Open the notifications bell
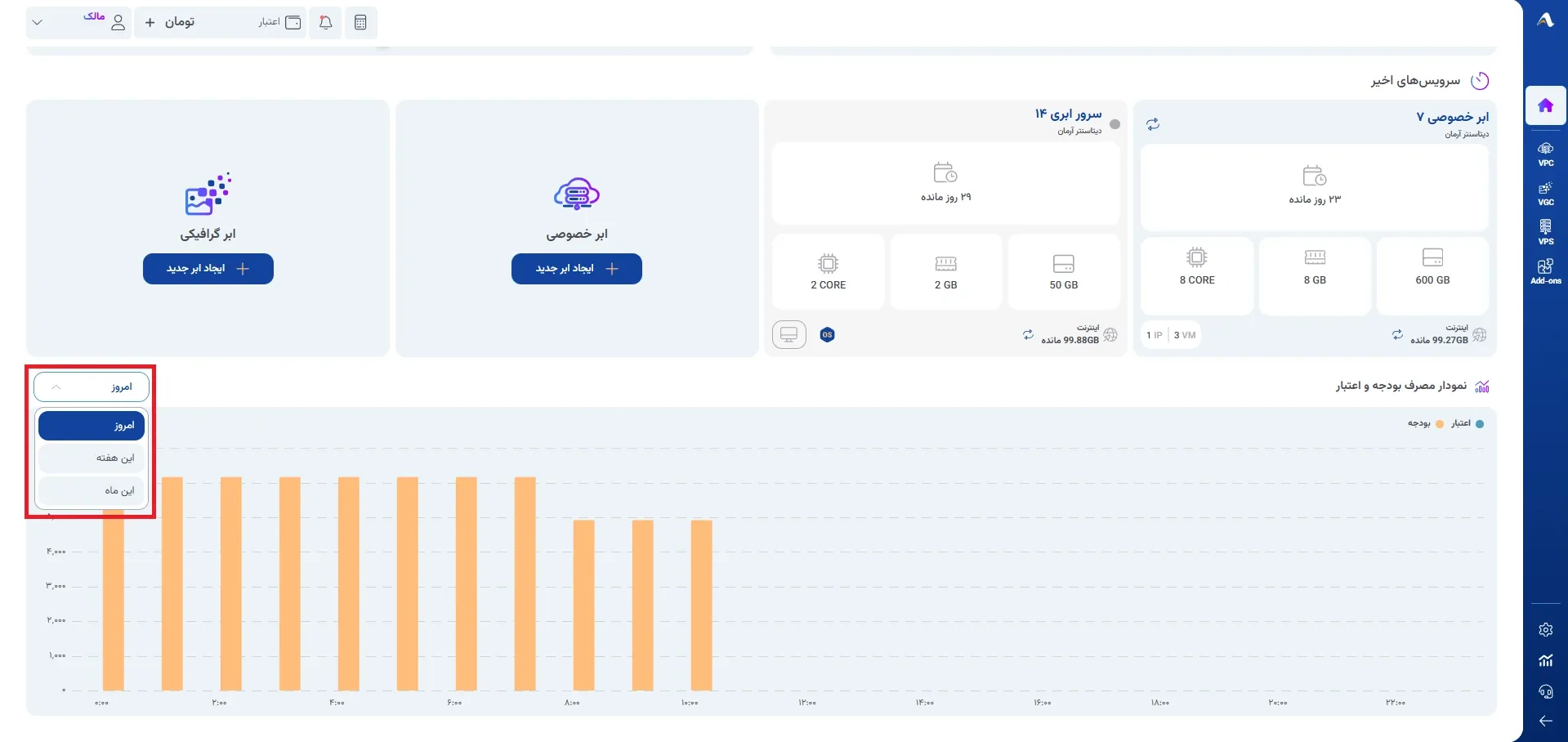The width and height of the screenshot is (1568, 742). 325,23
